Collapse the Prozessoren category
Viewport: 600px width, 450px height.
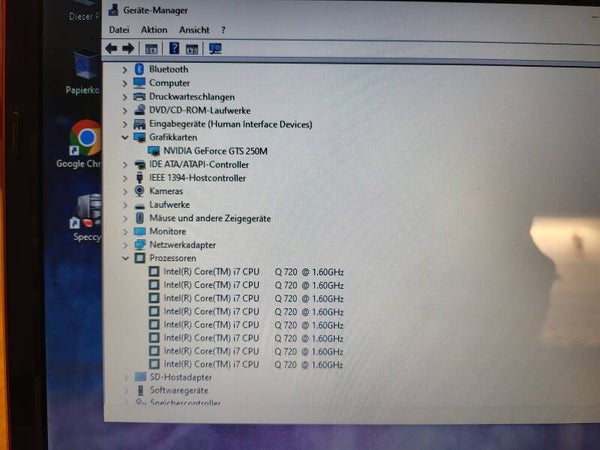pos(125,258)
